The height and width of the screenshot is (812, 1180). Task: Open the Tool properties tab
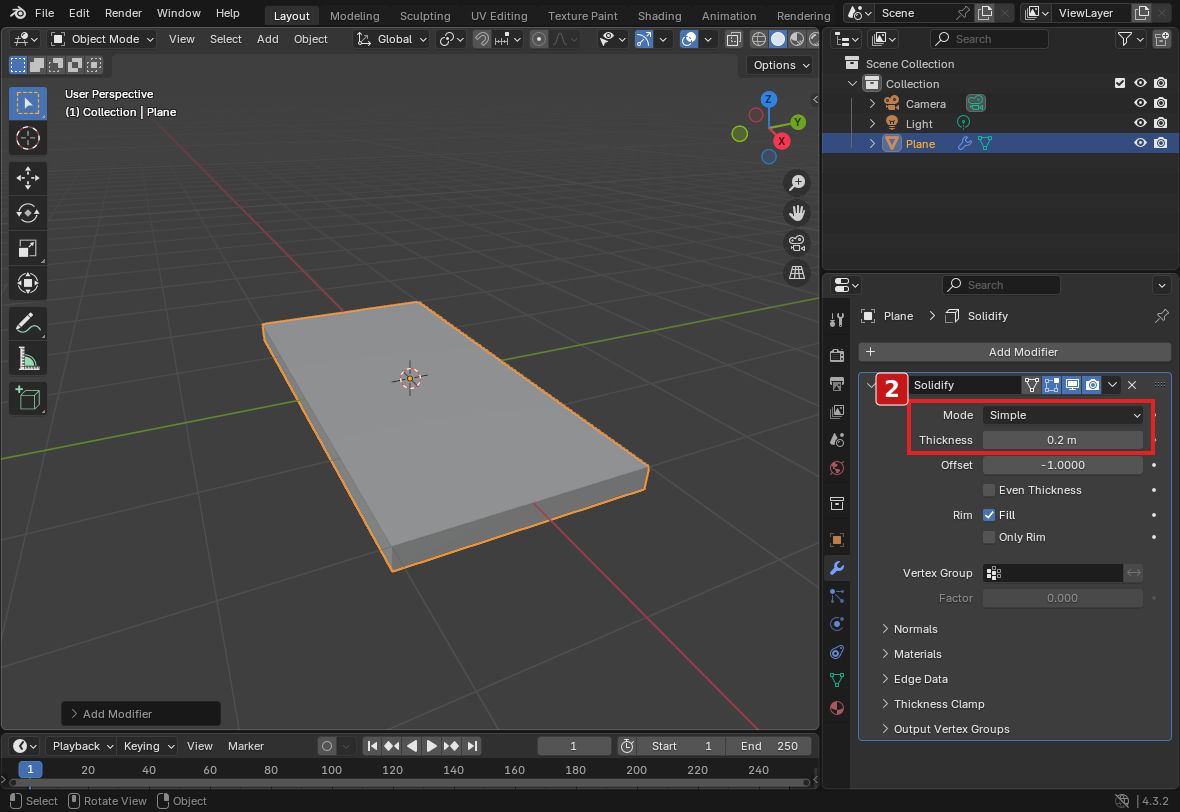pyautogui.click(x=837, y=320)
